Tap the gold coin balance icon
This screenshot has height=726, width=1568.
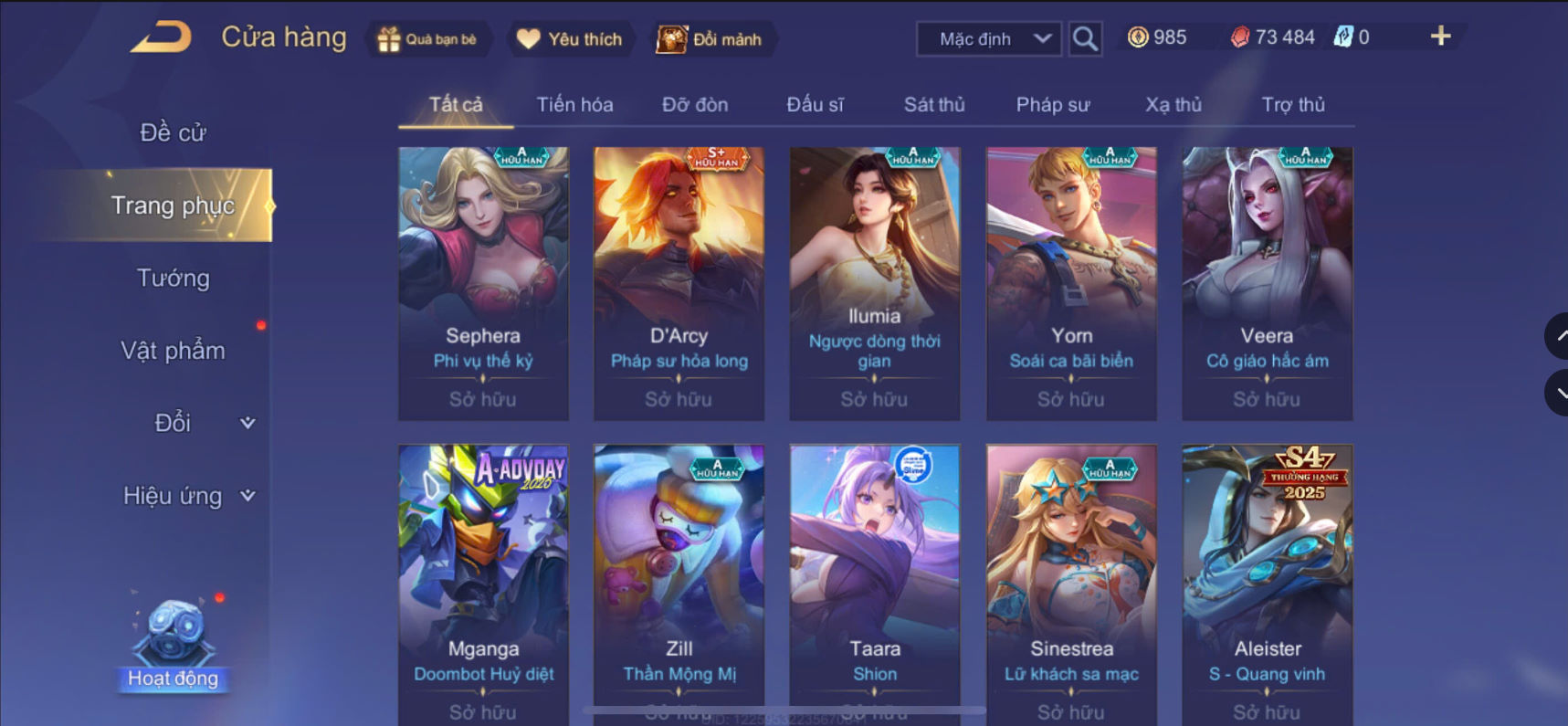pos(1138,37)
